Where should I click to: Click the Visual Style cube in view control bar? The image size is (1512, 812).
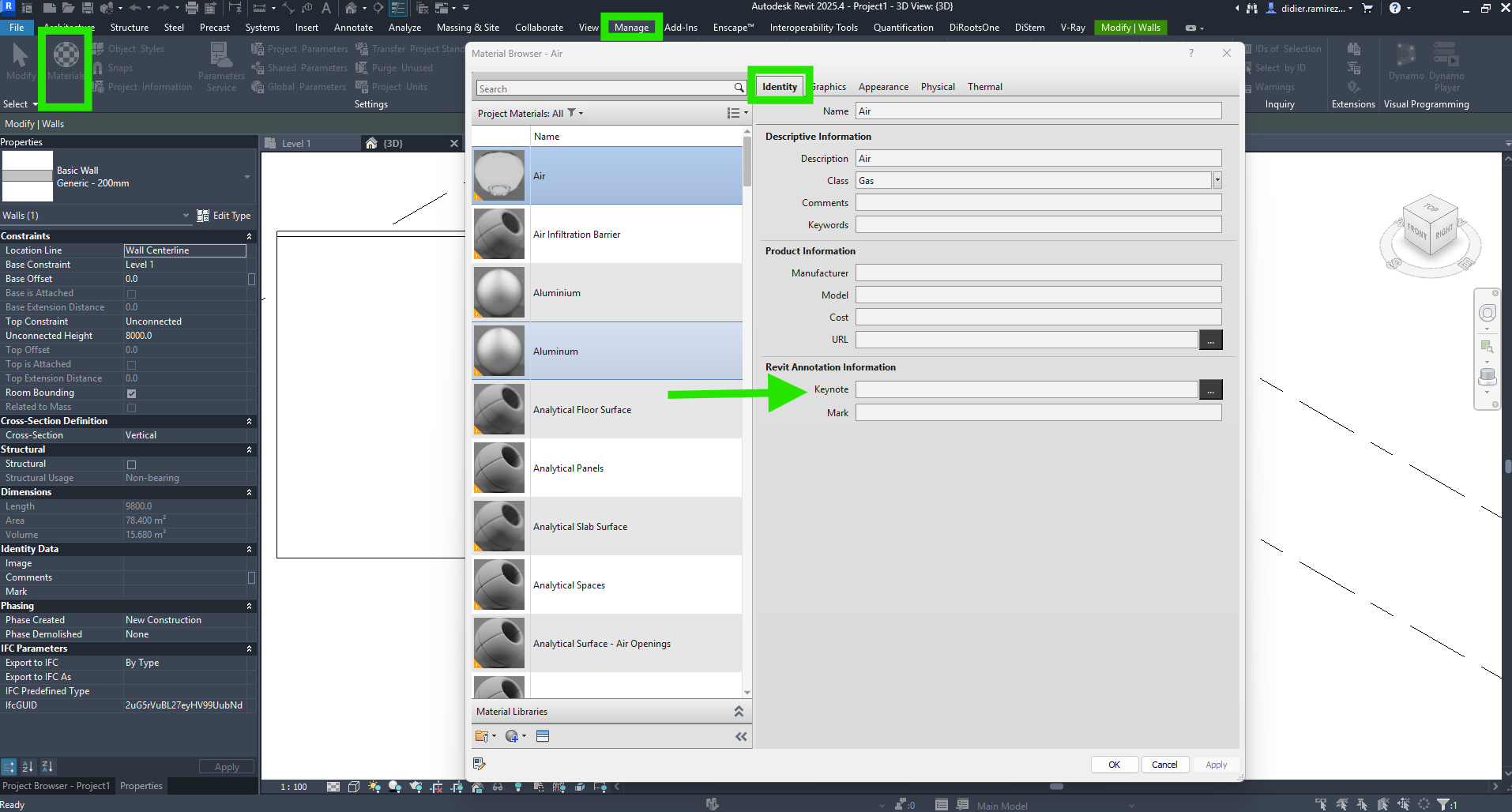point(354,787)
